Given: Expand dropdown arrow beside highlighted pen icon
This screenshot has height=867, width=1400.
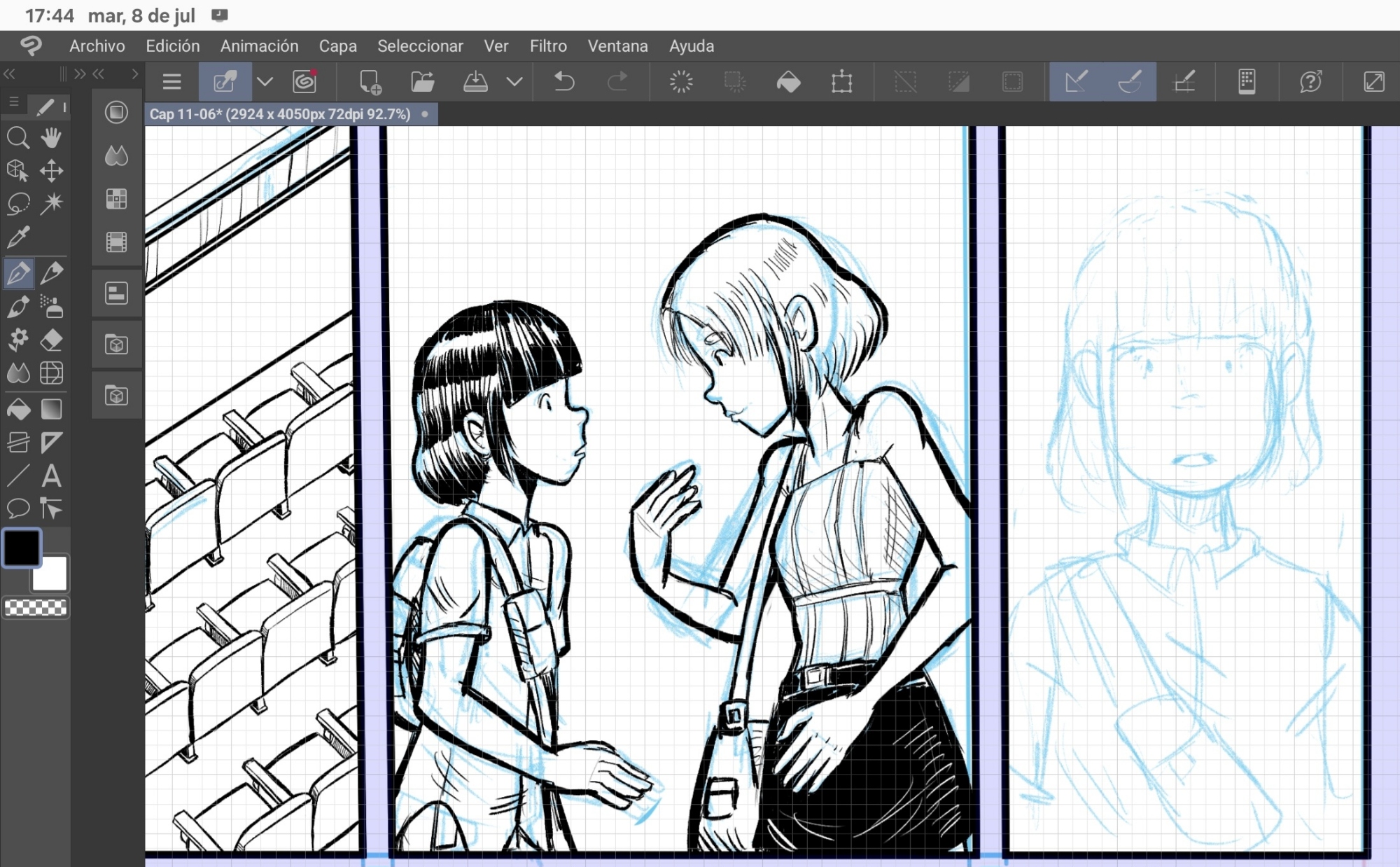Looking at the screenshot, I should click(265, 82).
